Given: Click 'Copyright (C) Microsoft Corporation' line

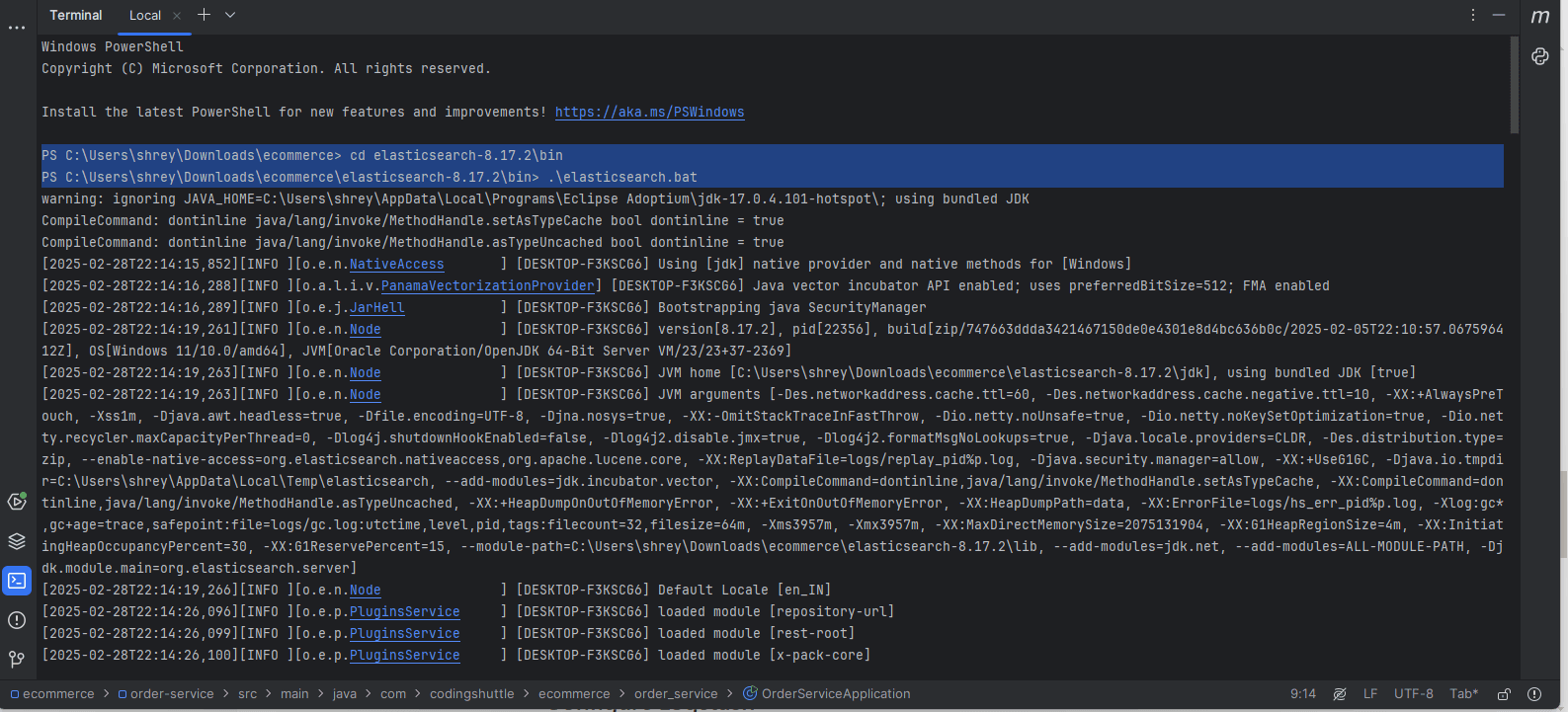Looking at the screenshot, I should [x=267, y=68].
